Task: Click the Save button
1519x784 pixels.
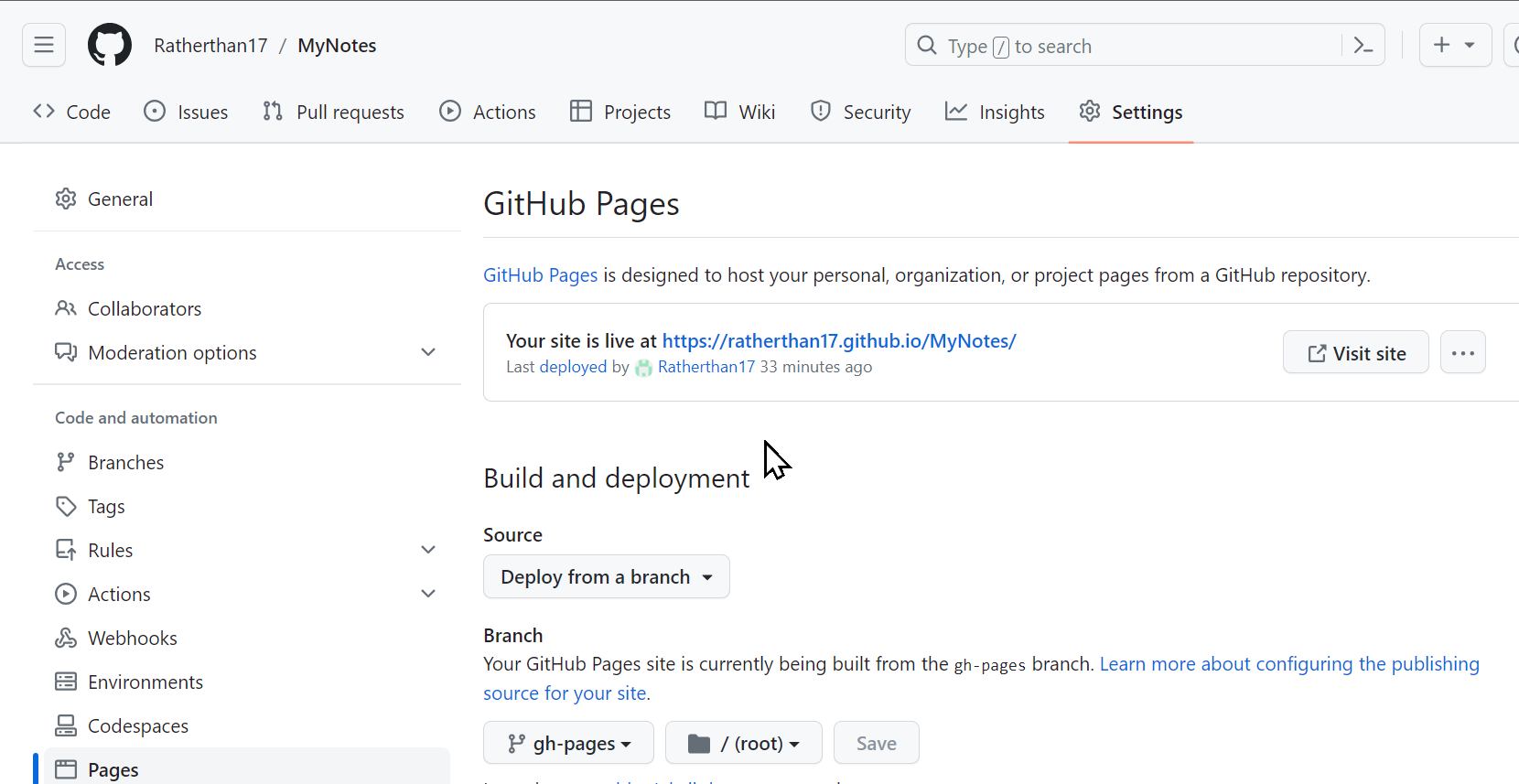Action: (877, 743)
